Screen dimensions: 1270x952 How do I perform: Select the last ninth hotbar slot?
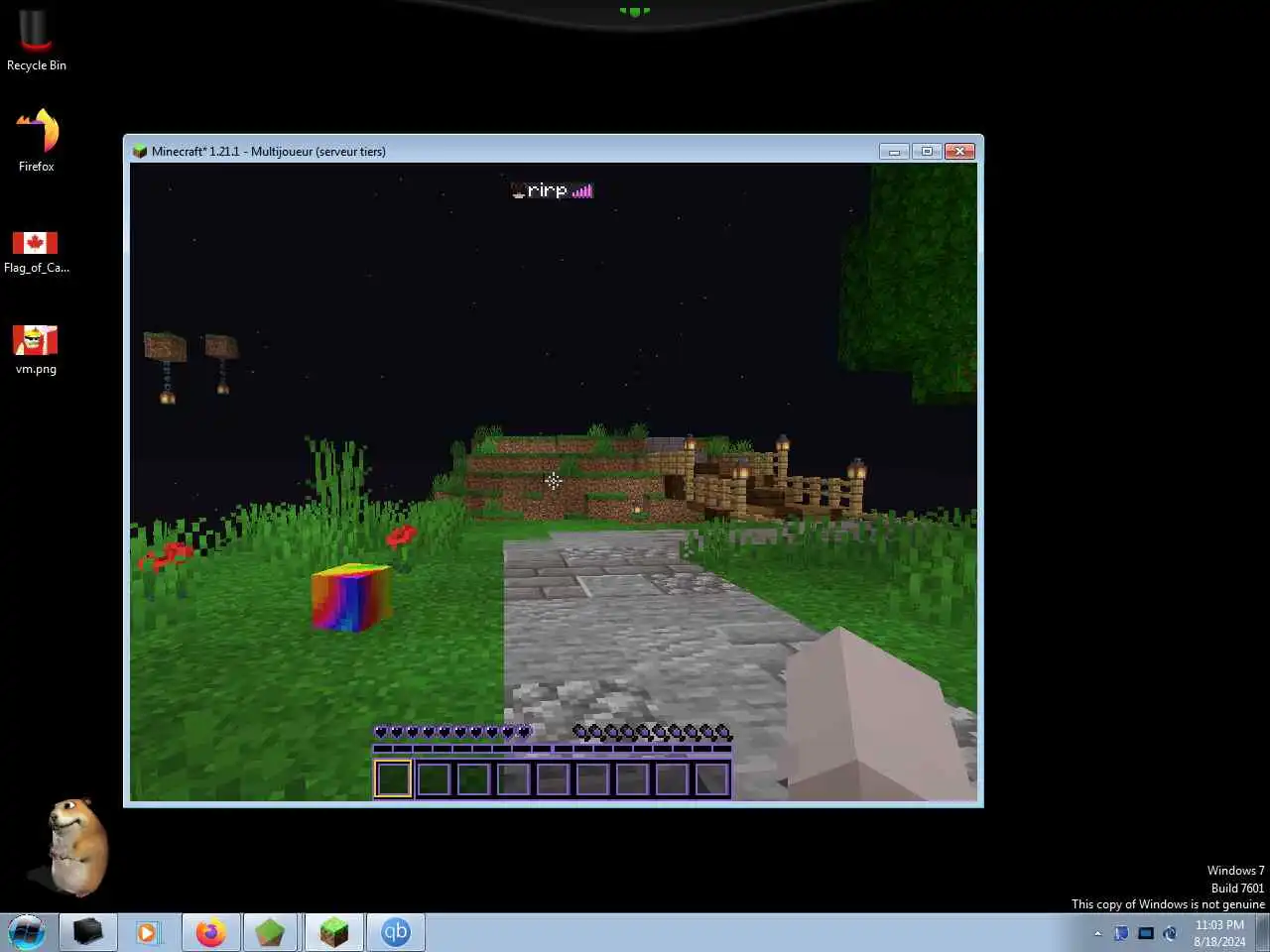(x=711, y=778)
